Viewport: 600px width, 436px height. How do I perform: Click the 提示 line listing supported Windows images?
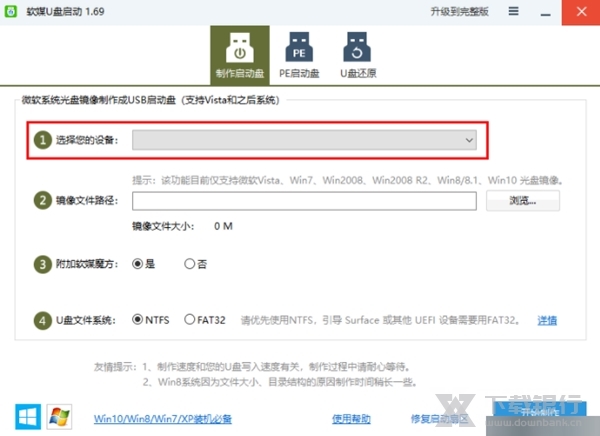point(347,180)
